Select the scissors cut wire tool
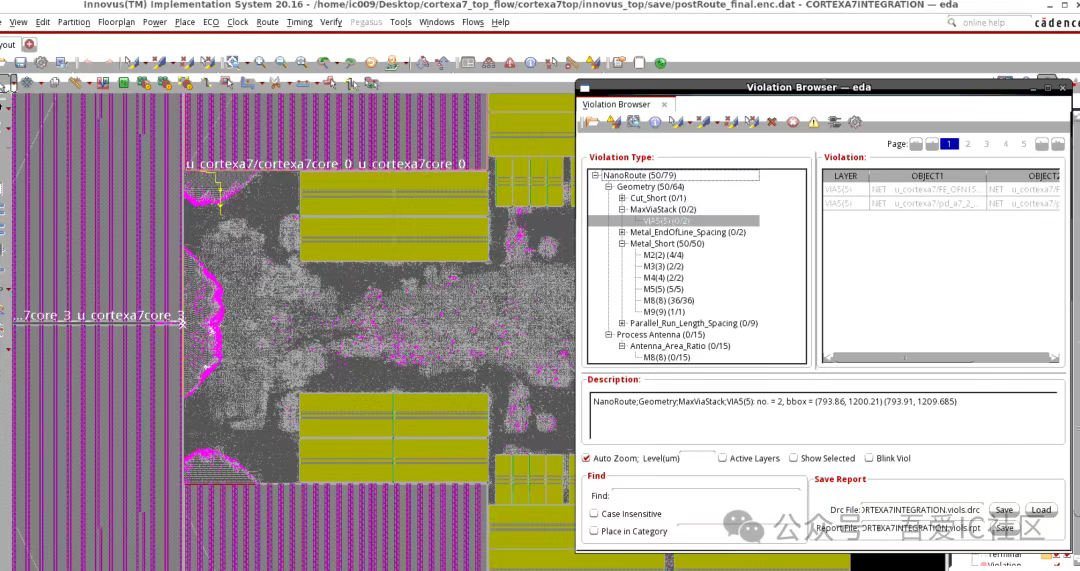The width and height of the screenshot is (1080, 571). (275, 83)
